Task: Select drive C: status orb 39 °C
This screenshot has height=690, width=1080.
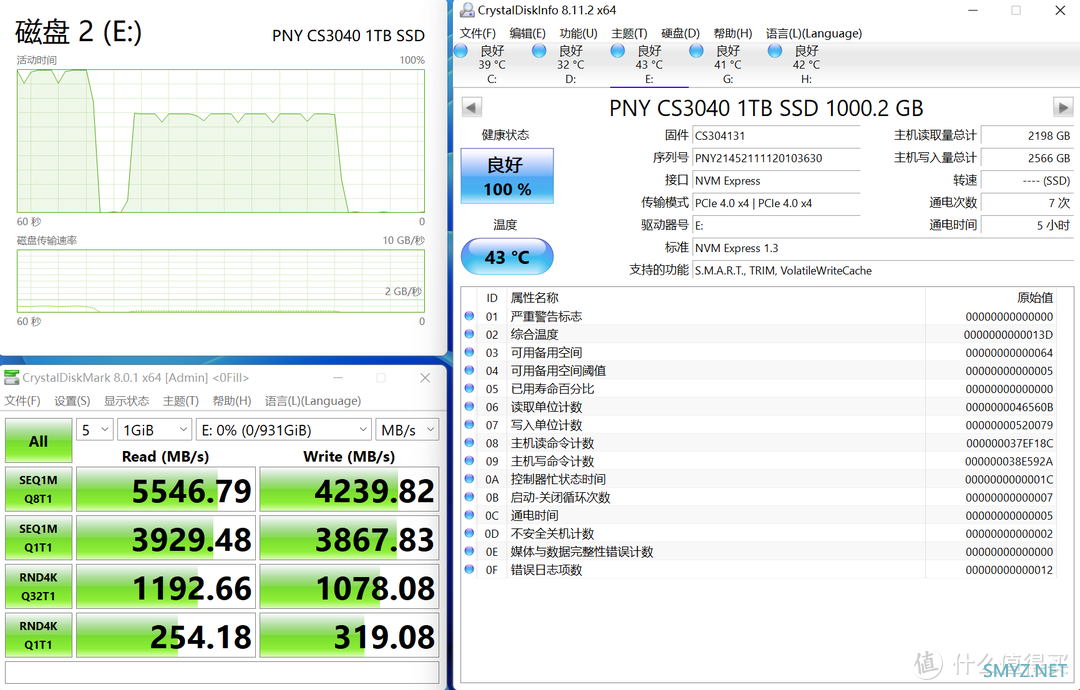Action: click(461, 51)
